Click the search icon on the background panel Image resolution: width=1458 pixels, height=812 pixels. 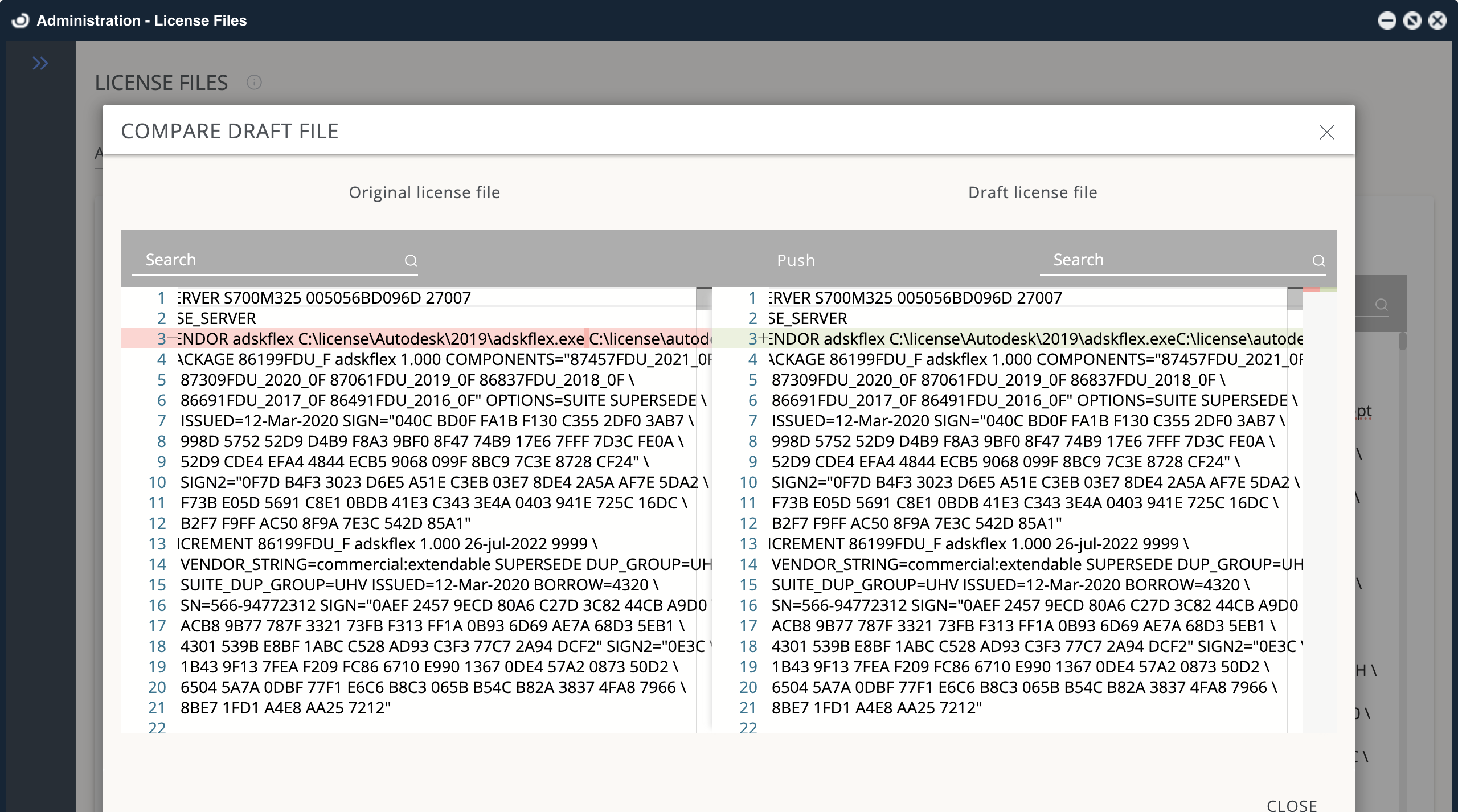coord(1381,305)
